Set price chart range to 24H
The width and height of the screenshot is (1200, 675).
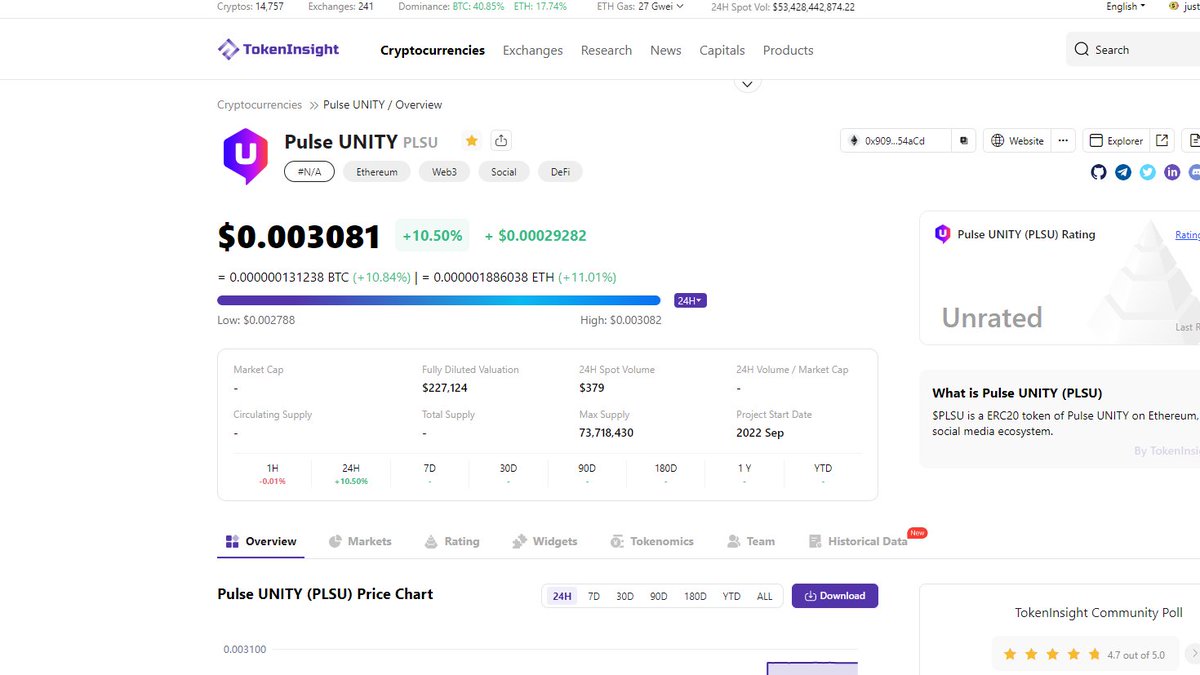point(562,596)
